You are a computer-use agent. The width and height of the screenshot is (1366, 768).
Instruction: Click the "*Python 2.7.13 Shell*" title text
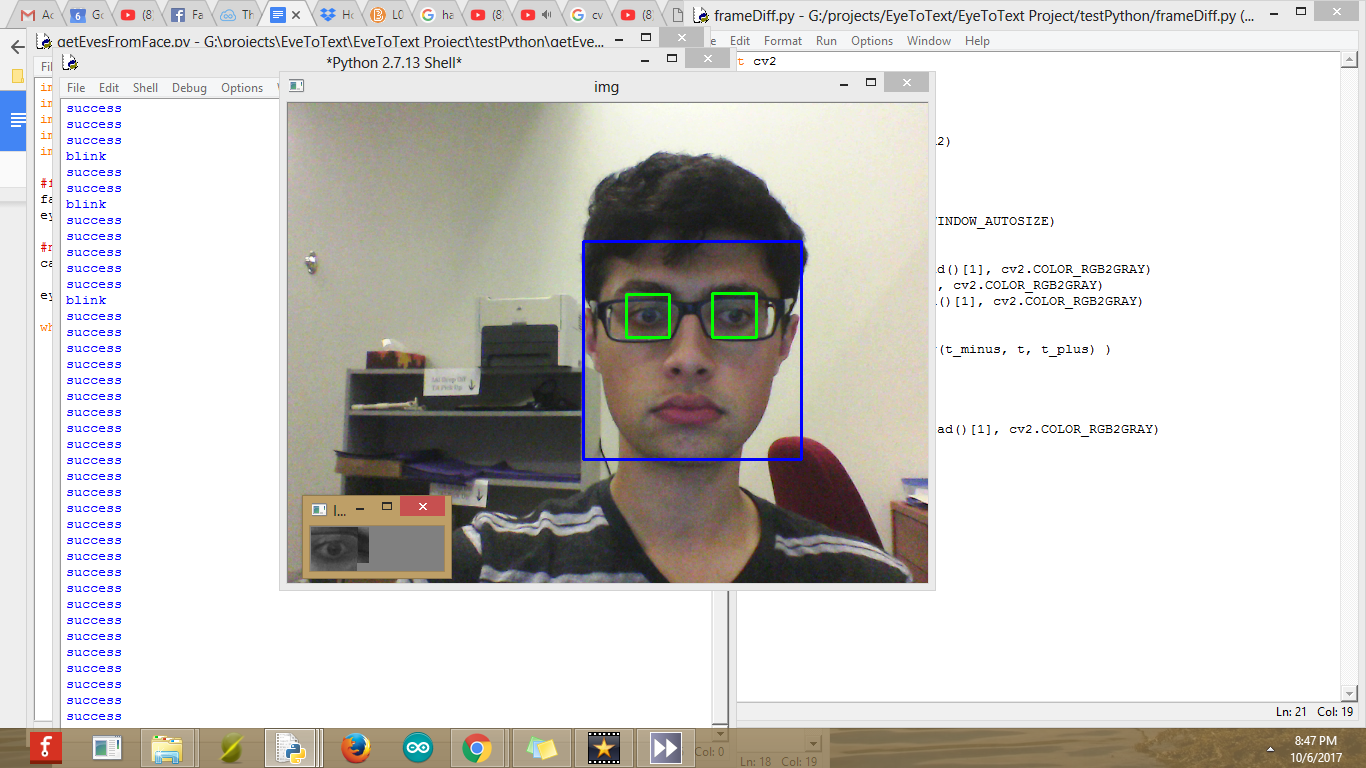click(394, 62)
